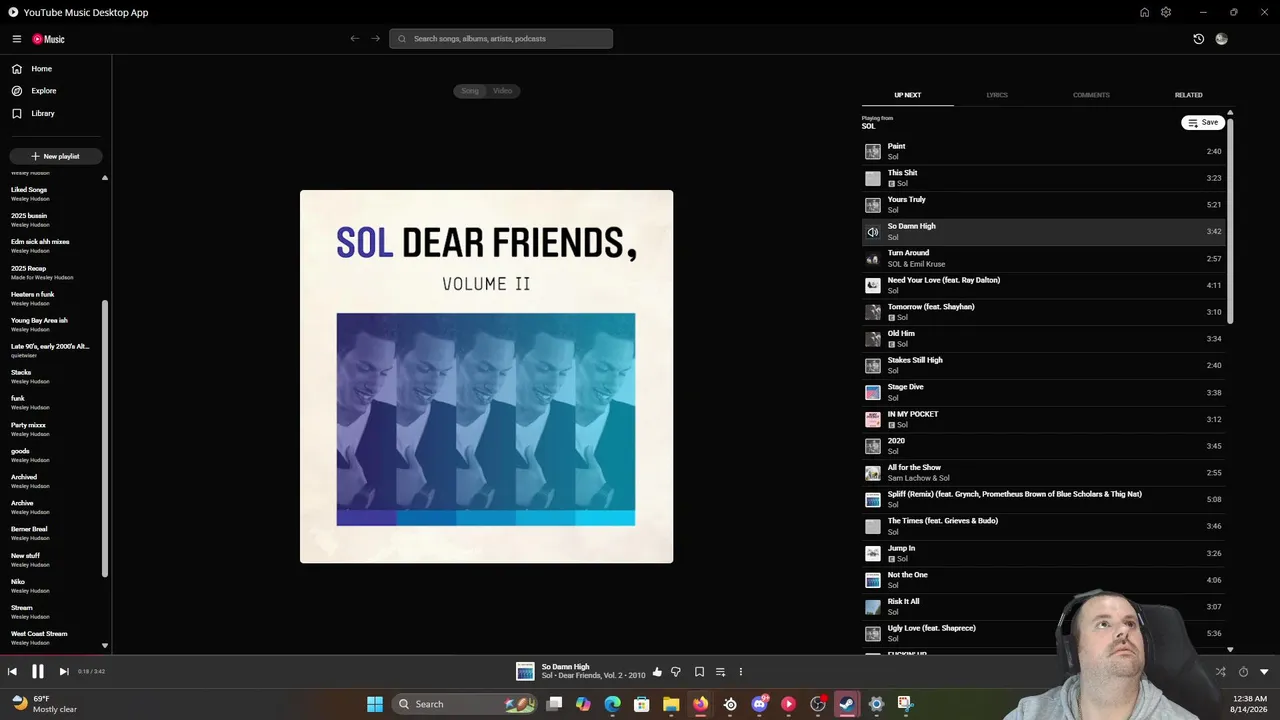
Task: Open the Related tab
Action: tap(1188, 95)
